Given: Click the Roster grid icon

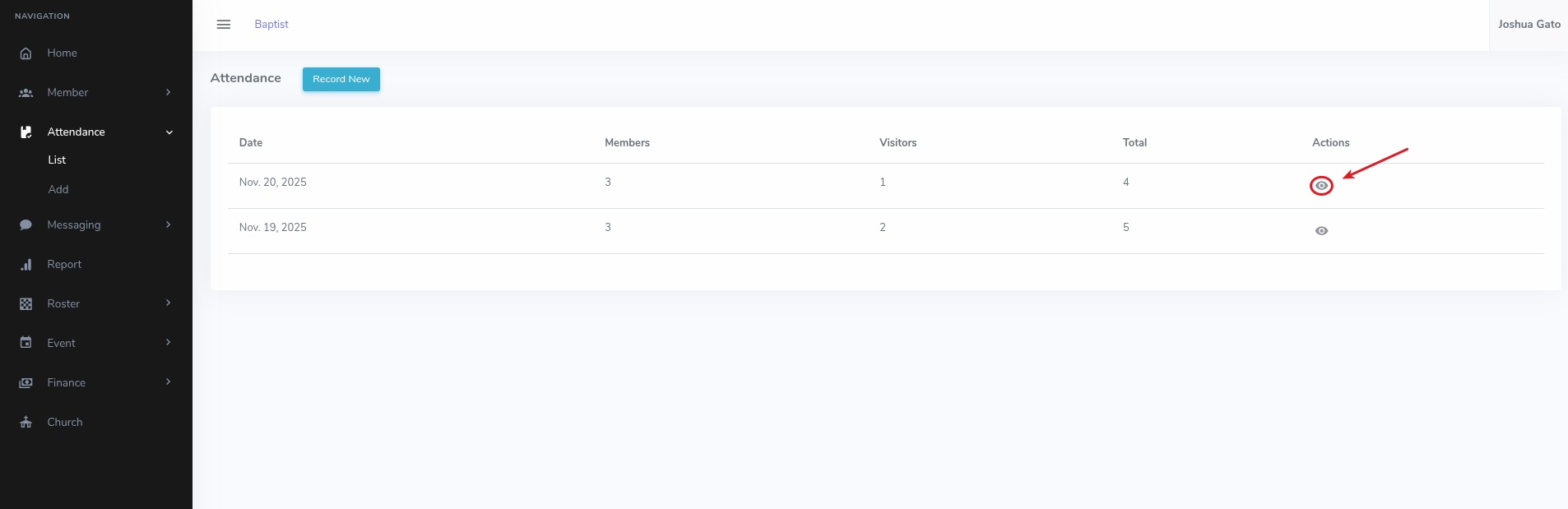Looking at the screenshot, I should tap(26, 304).
